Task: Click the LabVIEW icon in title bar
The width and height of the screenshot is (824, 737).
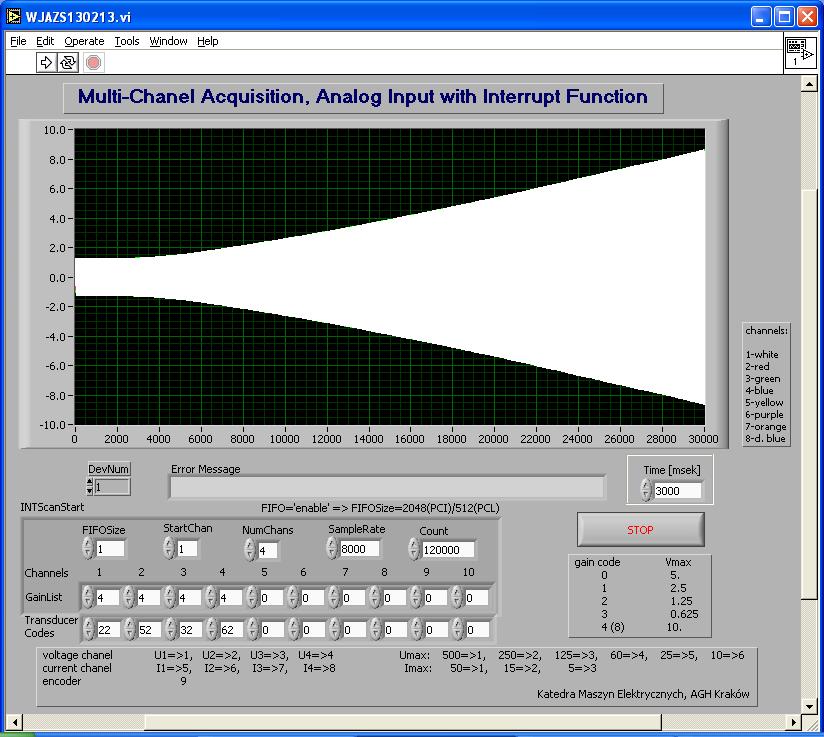Action: (x=14, y=16)
